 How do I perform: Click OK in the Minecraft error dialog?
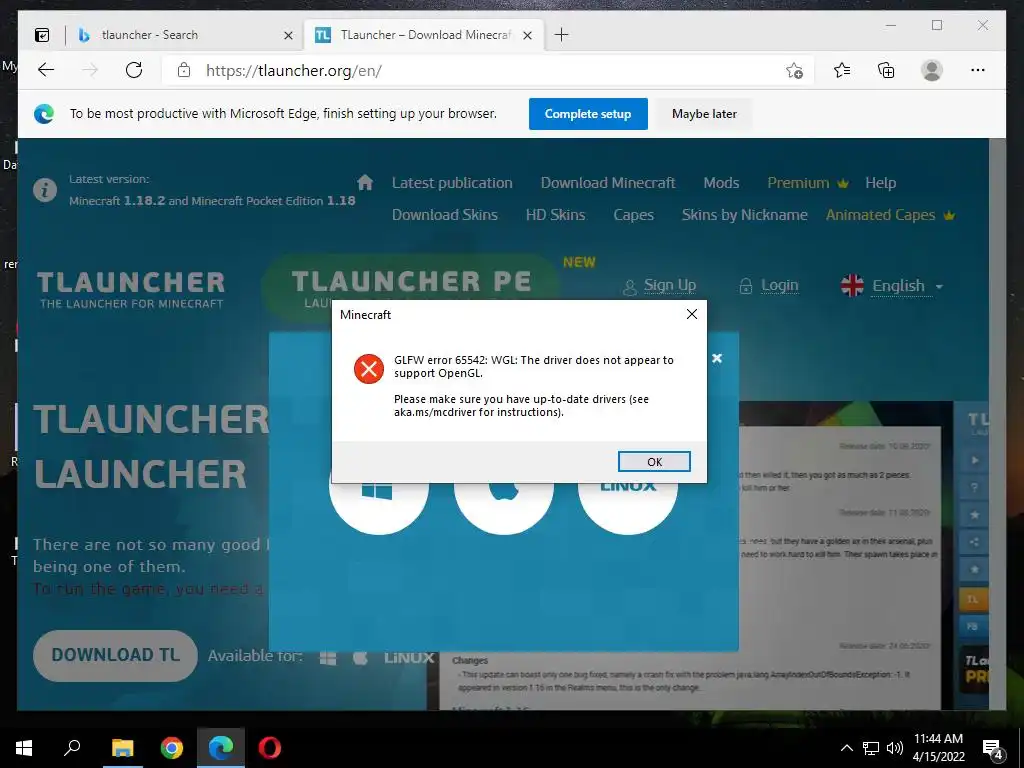tap(654, 462)
